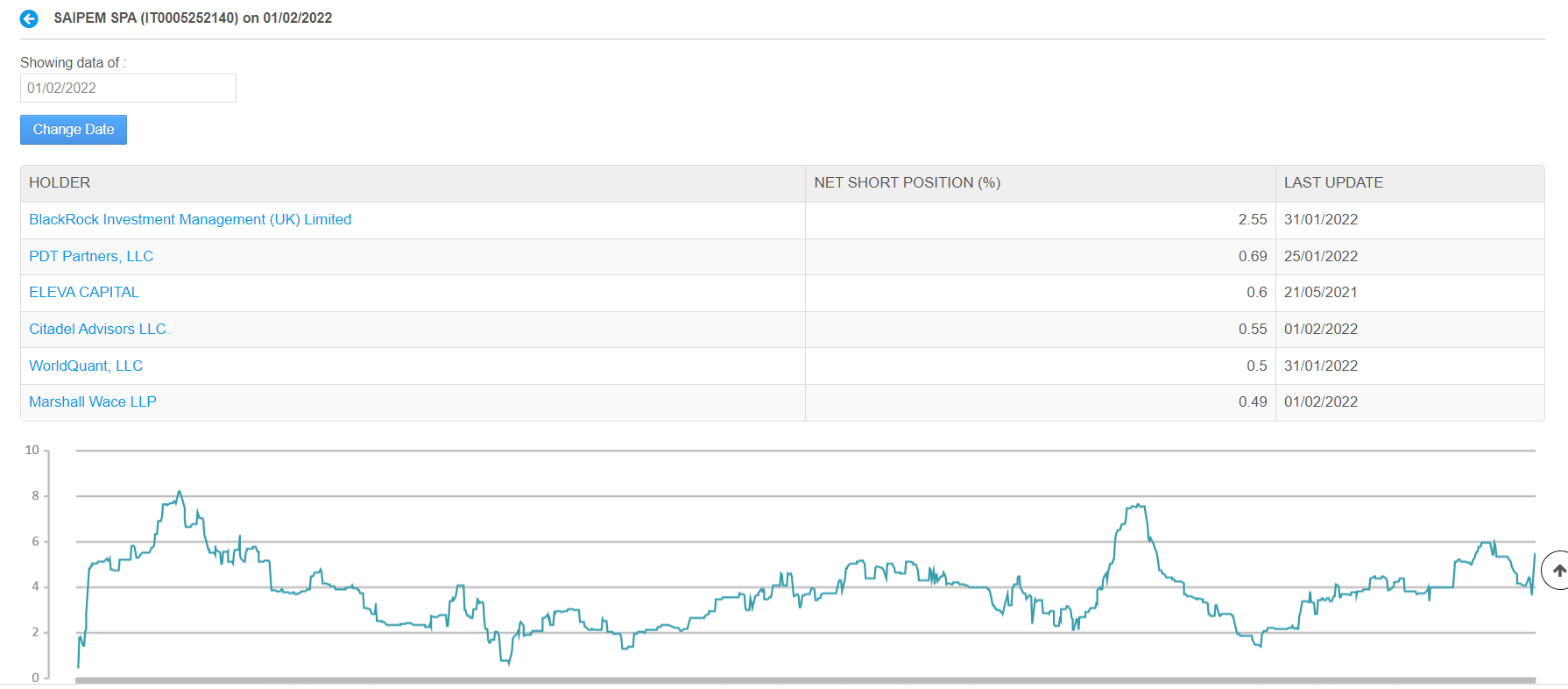Image resolution: width=1568 pixels, height=689 pixels.
Task: Open the WorldQuant, LLC link
Action: point(86,366)
